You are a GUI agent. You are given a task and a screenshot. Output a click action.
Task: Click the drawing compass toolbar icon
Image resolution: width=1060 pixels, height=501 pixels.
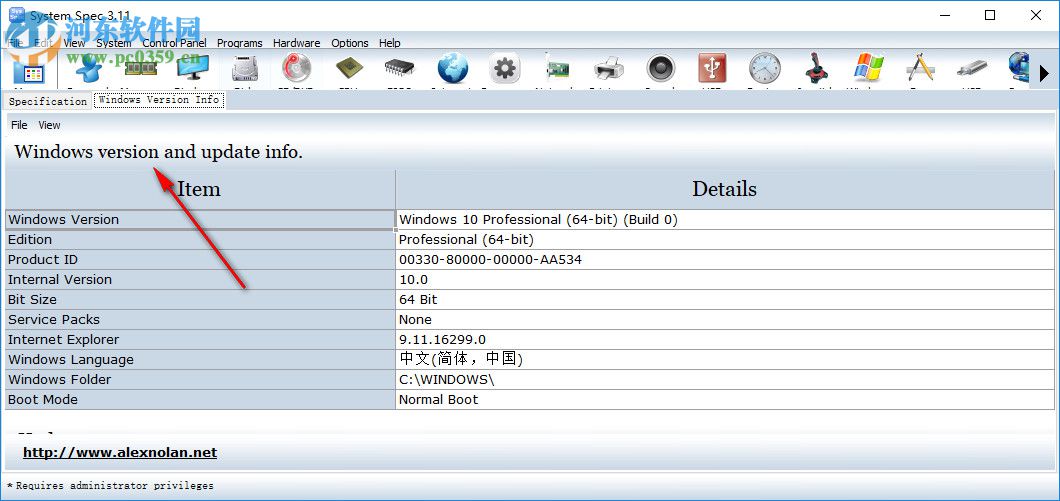[x=920, y=69]
